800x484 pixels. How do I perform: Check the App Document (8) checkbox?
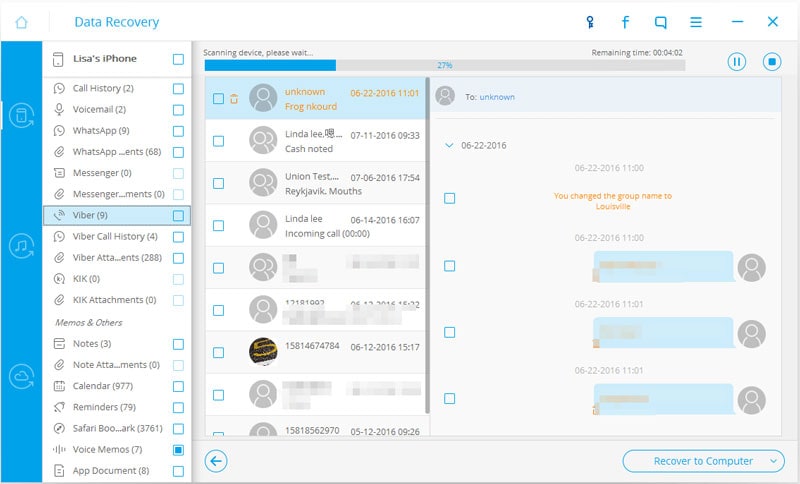pyautogui.click(x=178, y=471)
